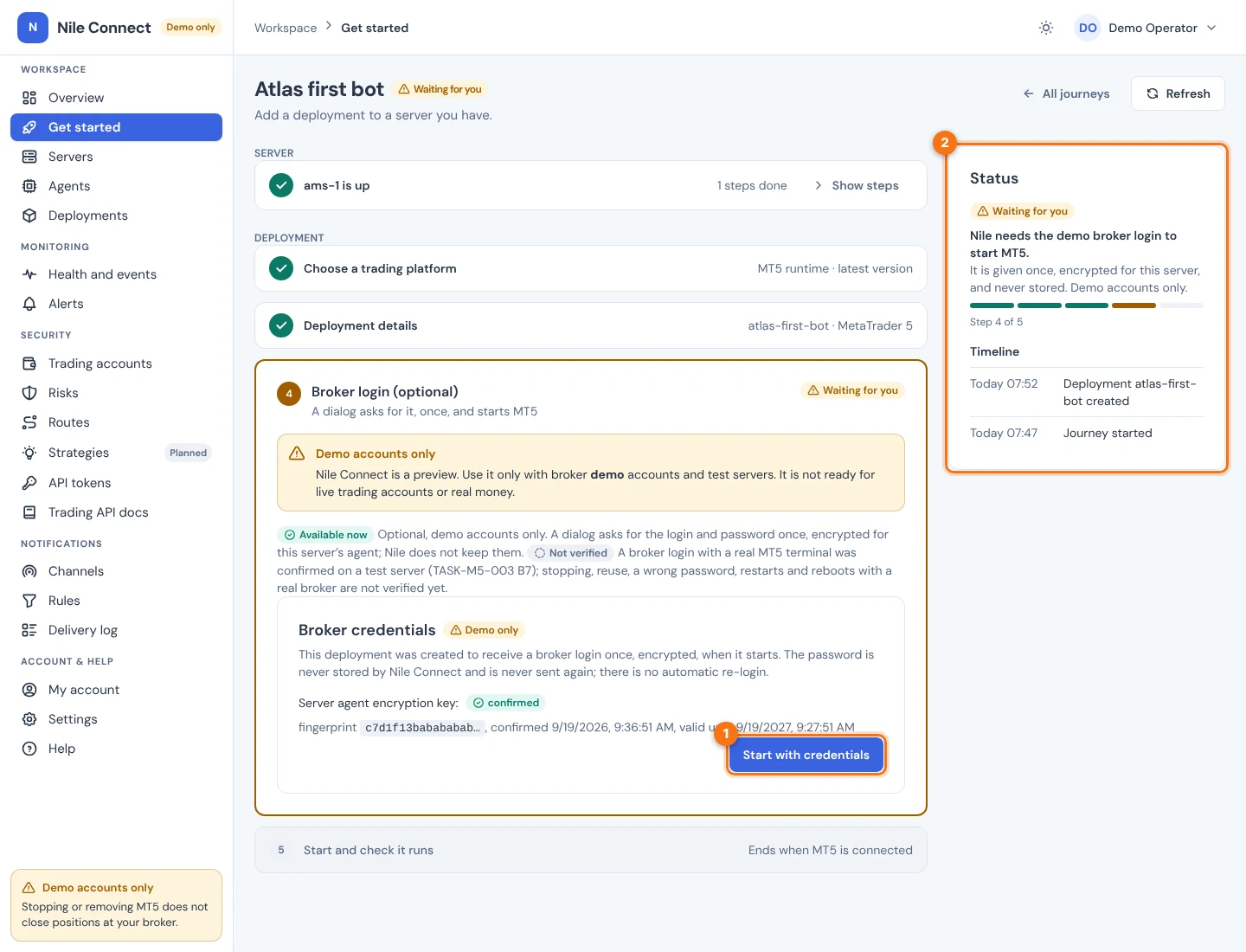The height and width of the screenshot is (952, 1246).
Task: Toggle light/dark theme sun icon
Action: point(1046,28)
